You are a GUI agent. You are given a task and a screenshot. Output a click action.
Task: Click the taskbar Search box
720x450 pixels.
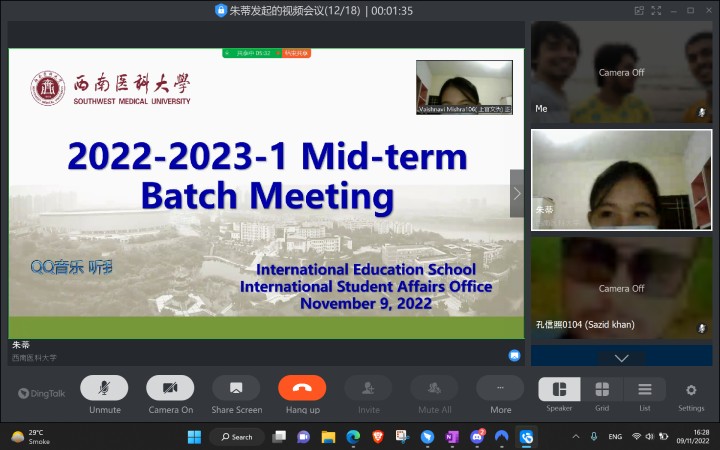(237, 437)
